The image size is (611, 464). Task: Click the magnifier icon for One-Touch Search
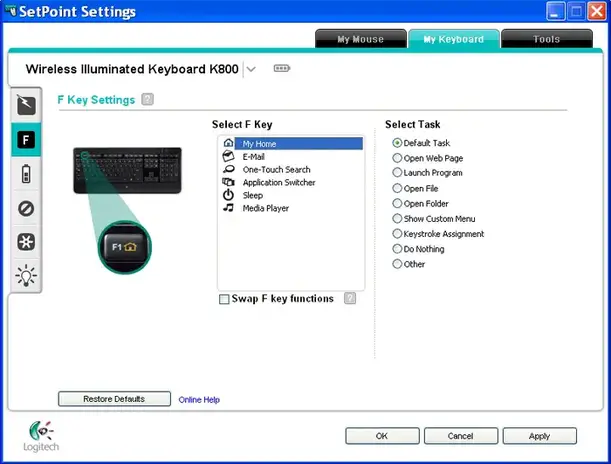pos(228,169)
